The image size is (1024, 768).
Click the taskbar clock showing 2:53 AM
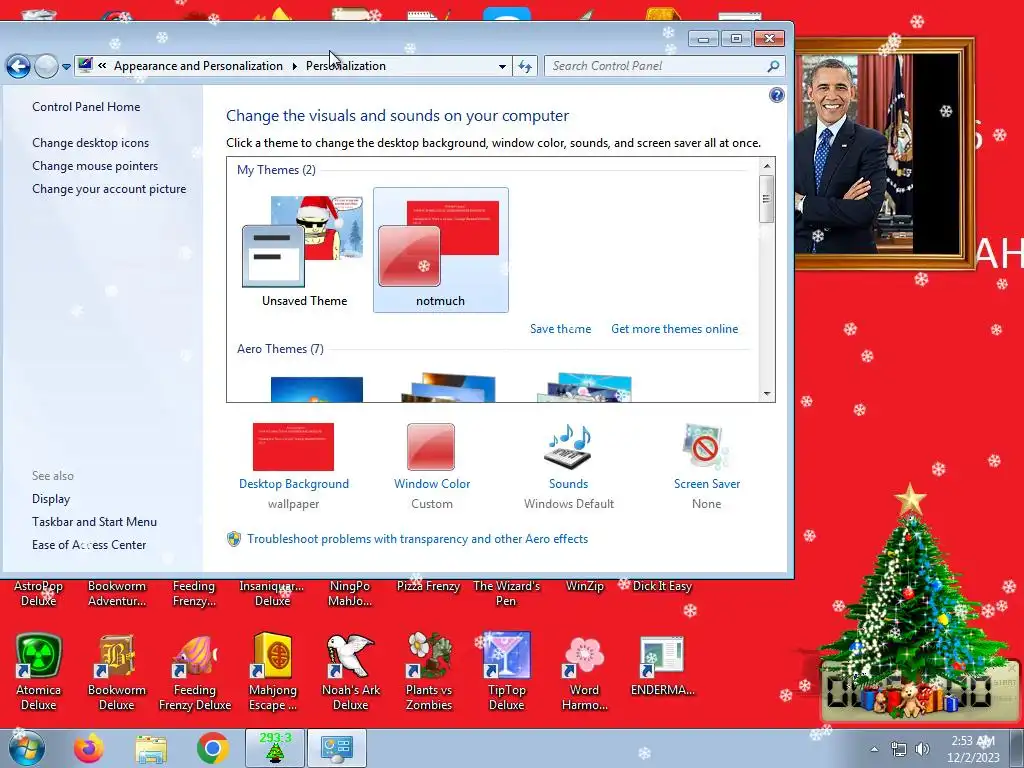(972, 749)
